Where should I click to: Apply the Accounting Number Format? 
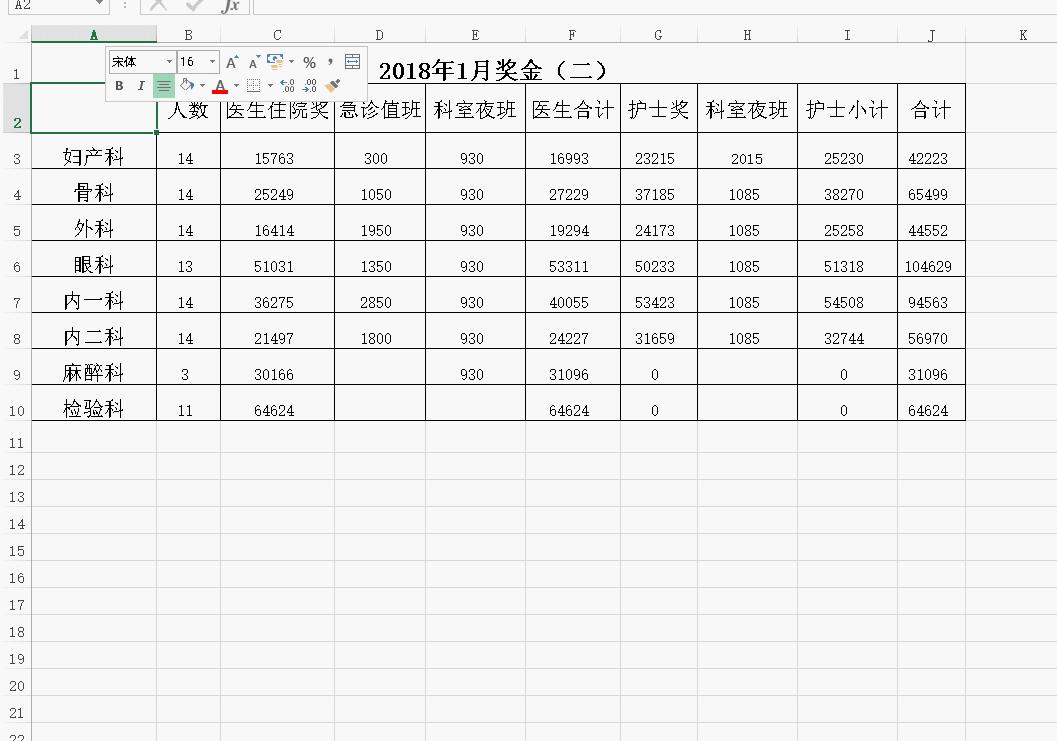pyautogui.click(x=276, y=60)
